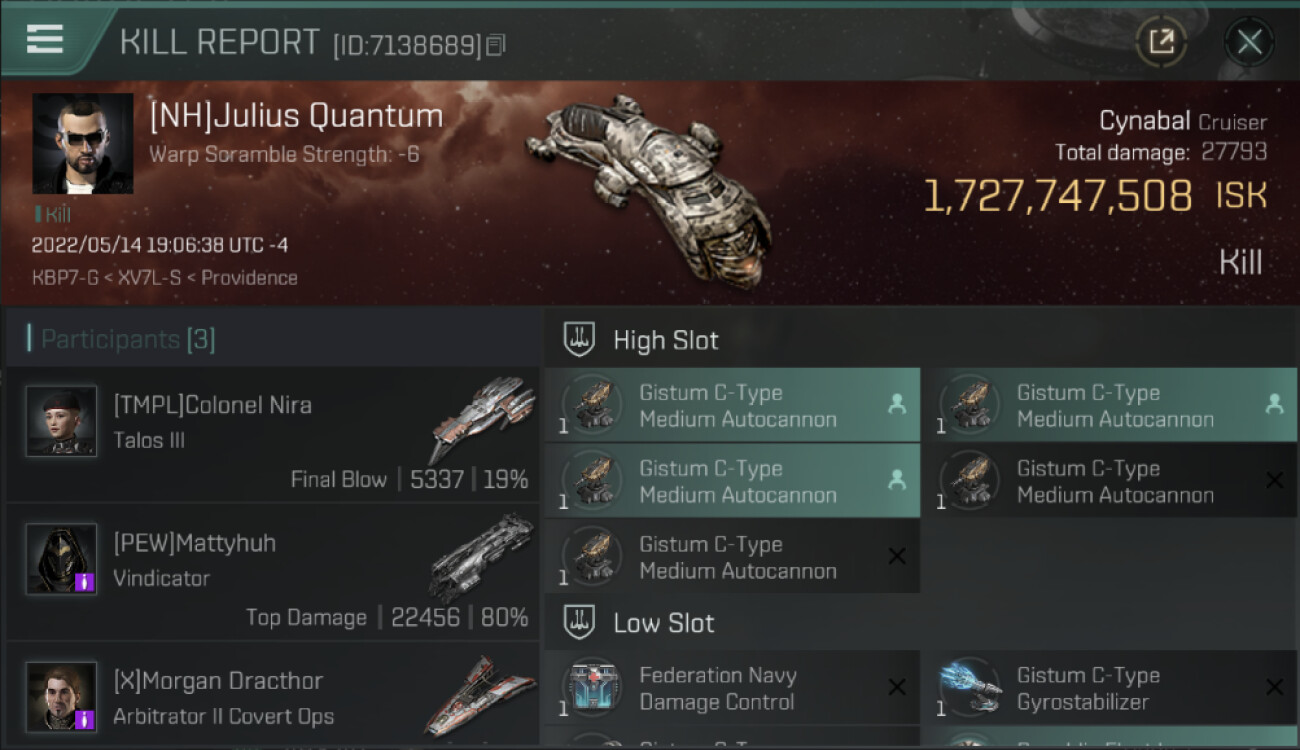Select the Gistum C-Type Gyrostabilizer item

(x=1110, y=688)
